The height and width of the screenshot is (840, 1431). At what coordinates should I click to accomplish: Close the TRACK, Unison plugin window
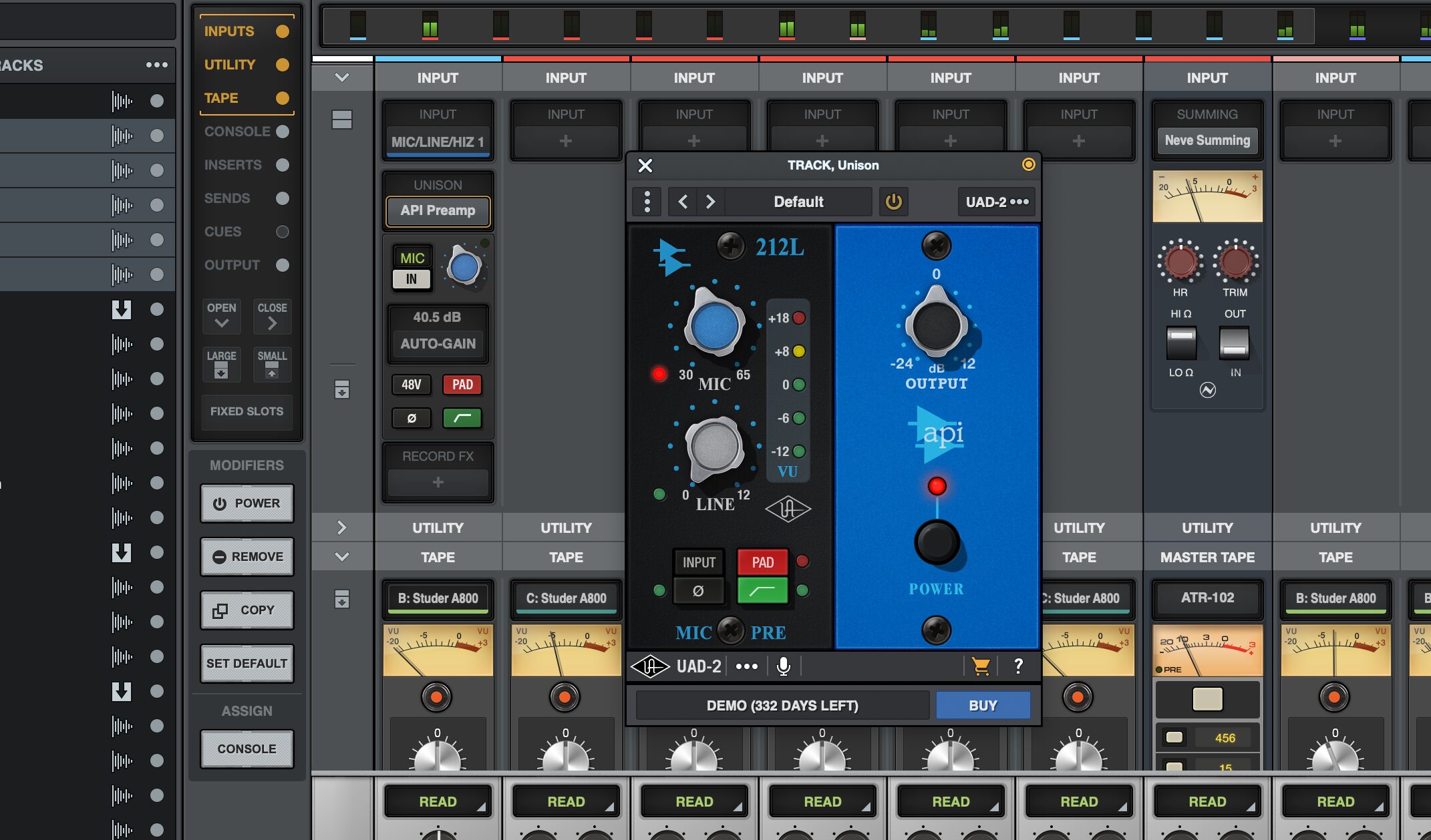click(x=645, y=166)
